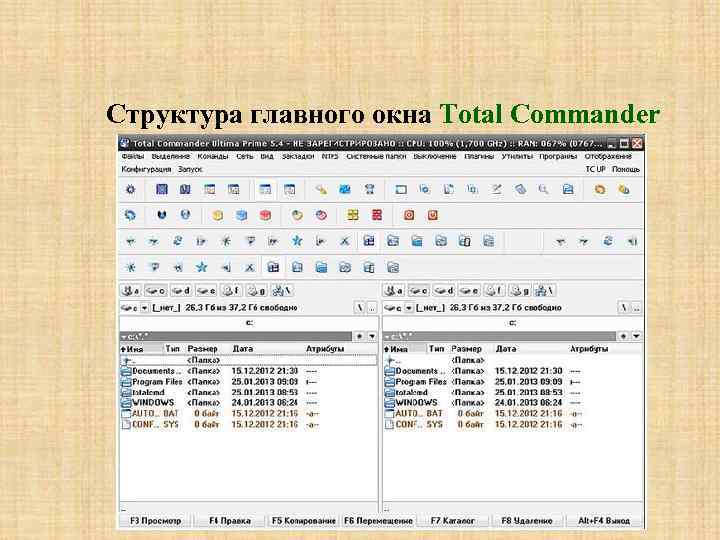Open the Конфигурация menu

point(146,169)
